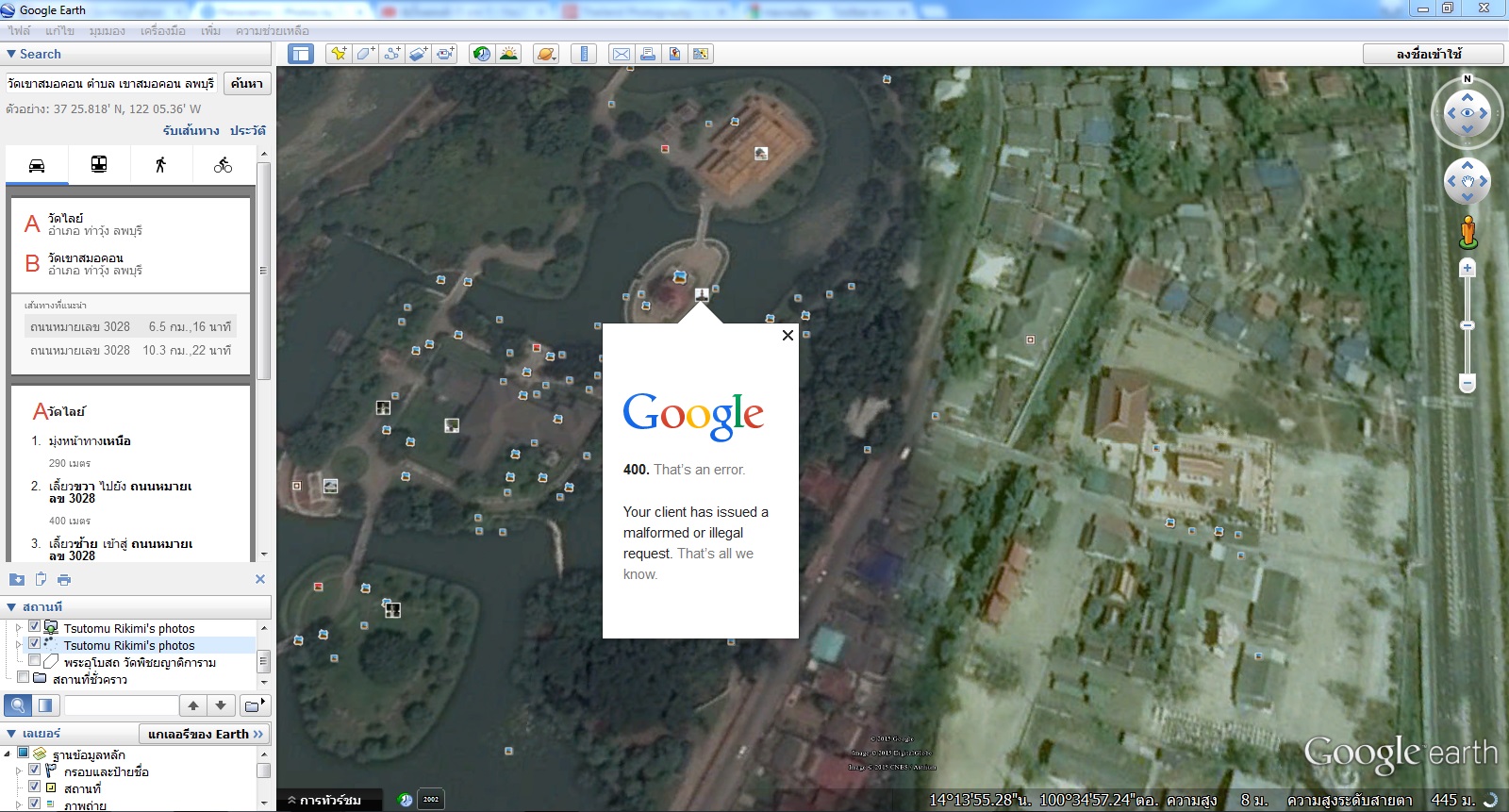The image size is (1509, 812).
Task: Zoom in with the plus button
Action: [x=1468, y=269]
